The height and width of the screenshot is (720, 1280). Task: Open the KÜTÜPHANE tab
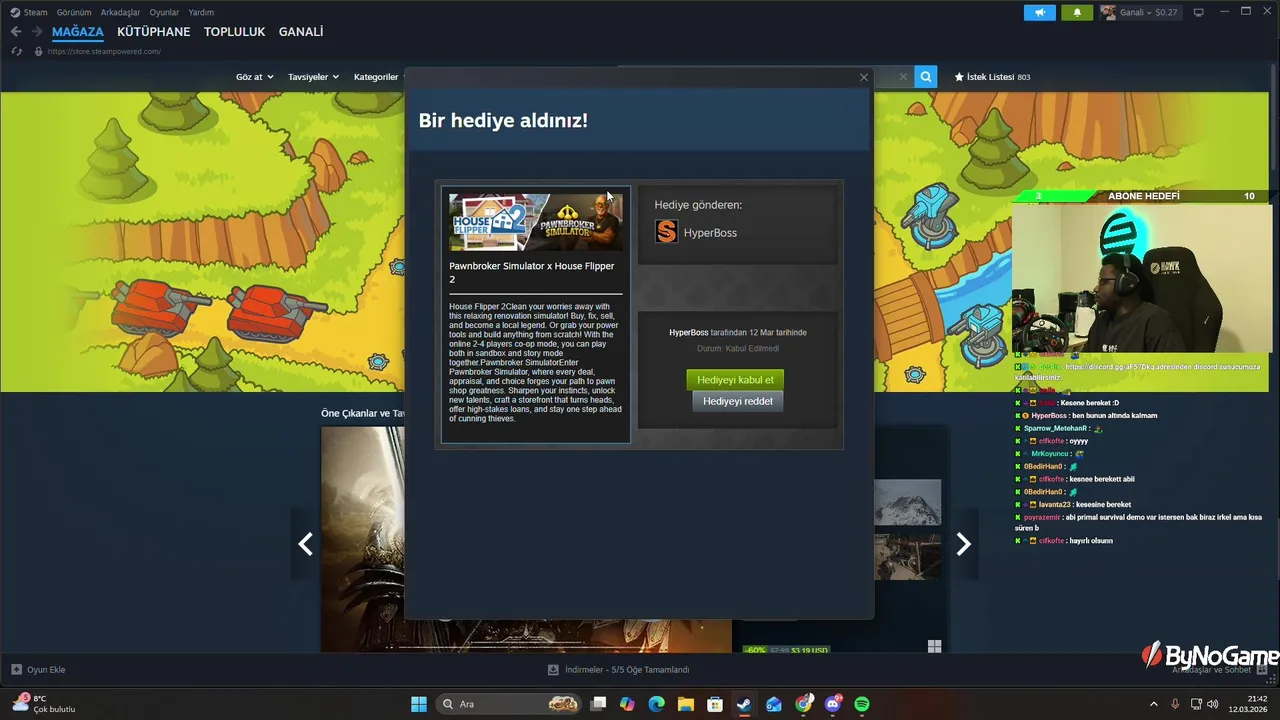153,32
